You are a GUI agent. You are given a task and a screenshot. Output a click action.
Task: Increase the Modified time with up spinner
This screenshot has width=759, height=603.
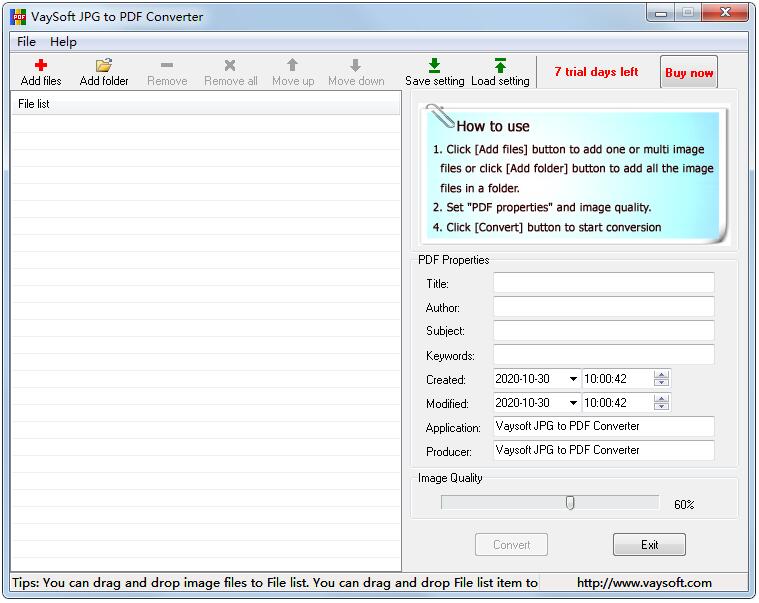[x=661, y=399]
